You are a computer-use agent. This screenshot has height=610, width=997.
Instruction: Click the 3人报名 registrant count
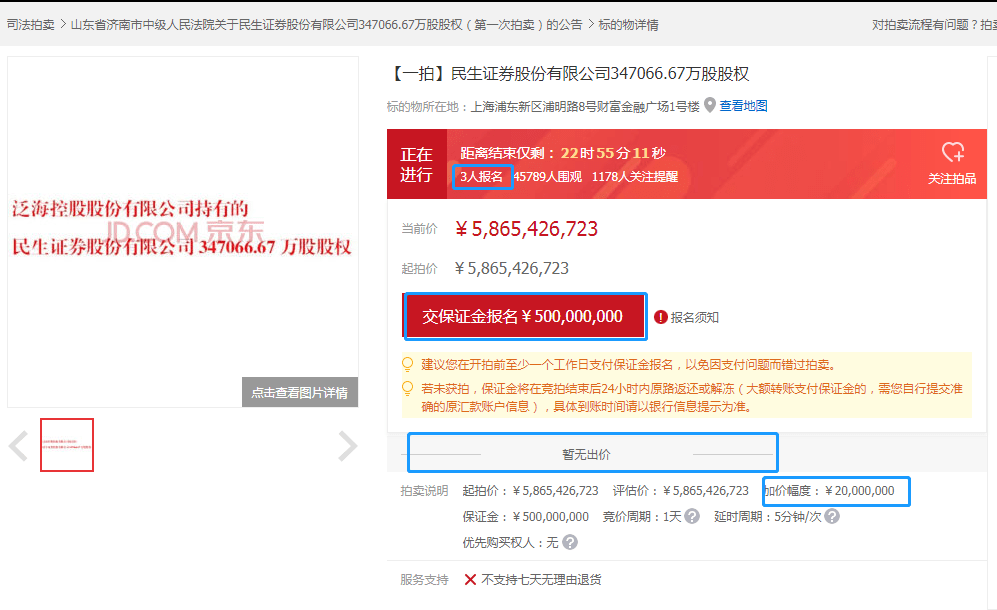[481, 176]
